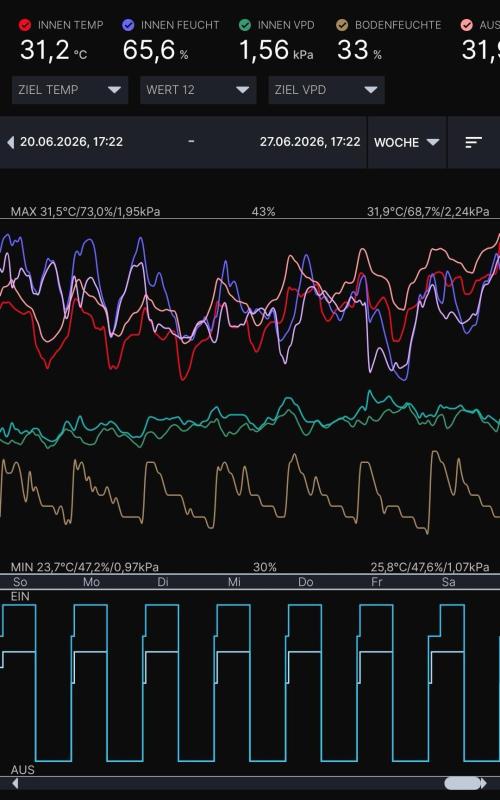Expand the WOCHE time range selector
This screenshot has width=500, height=800.
(x=407, y=142)
